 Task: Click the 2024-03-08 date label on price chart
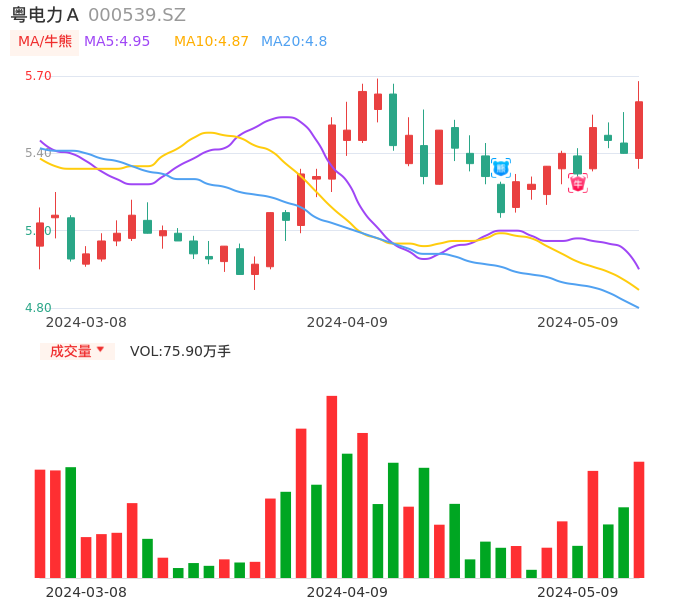(86, 322)
